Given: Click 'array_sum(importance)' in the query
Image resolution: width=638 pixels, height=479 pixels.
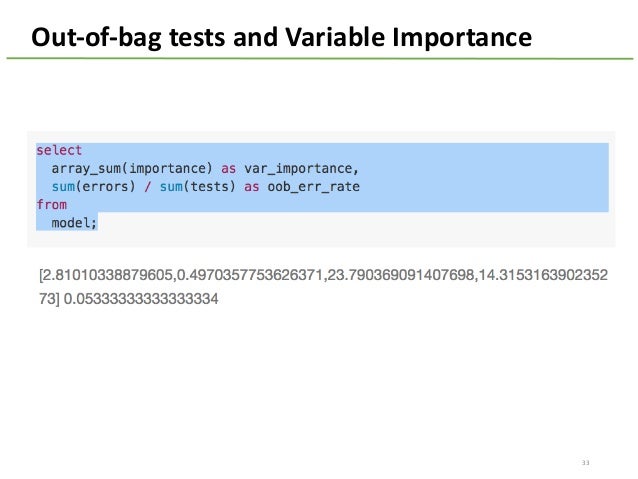Looking at the screenshot, I should coord(132,168).
